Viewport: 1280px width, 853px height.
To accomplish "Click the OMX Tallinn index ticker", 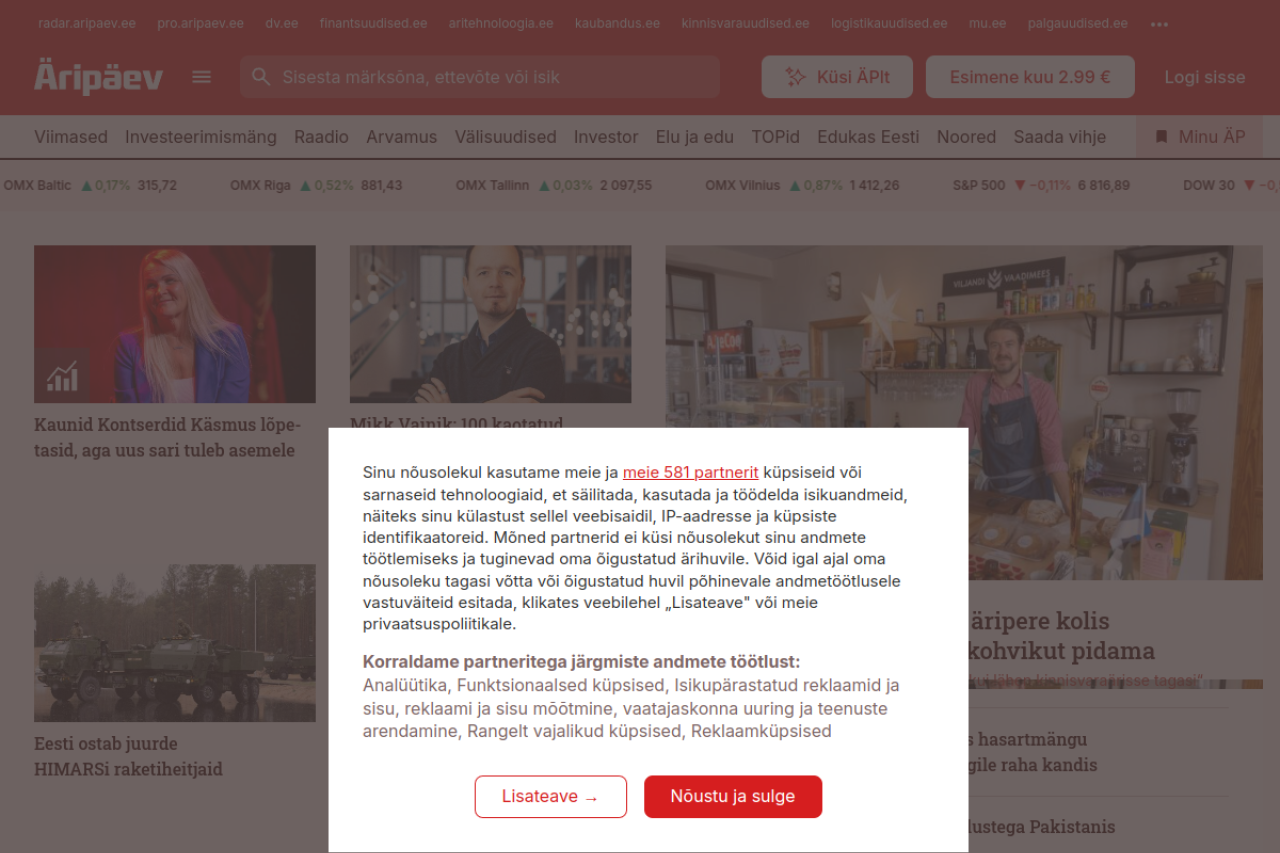I will [554, 185].
